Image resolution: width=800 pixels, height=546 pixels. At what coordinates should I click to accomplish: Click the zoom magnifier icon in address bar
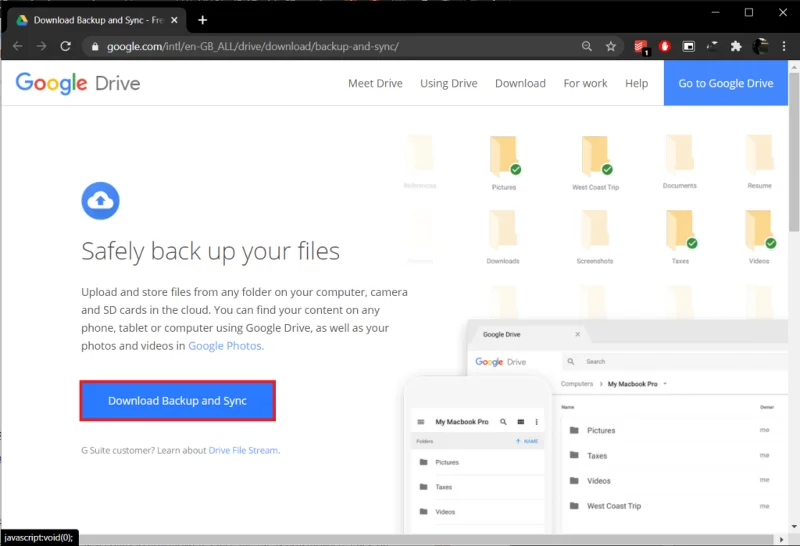point(587,46)
